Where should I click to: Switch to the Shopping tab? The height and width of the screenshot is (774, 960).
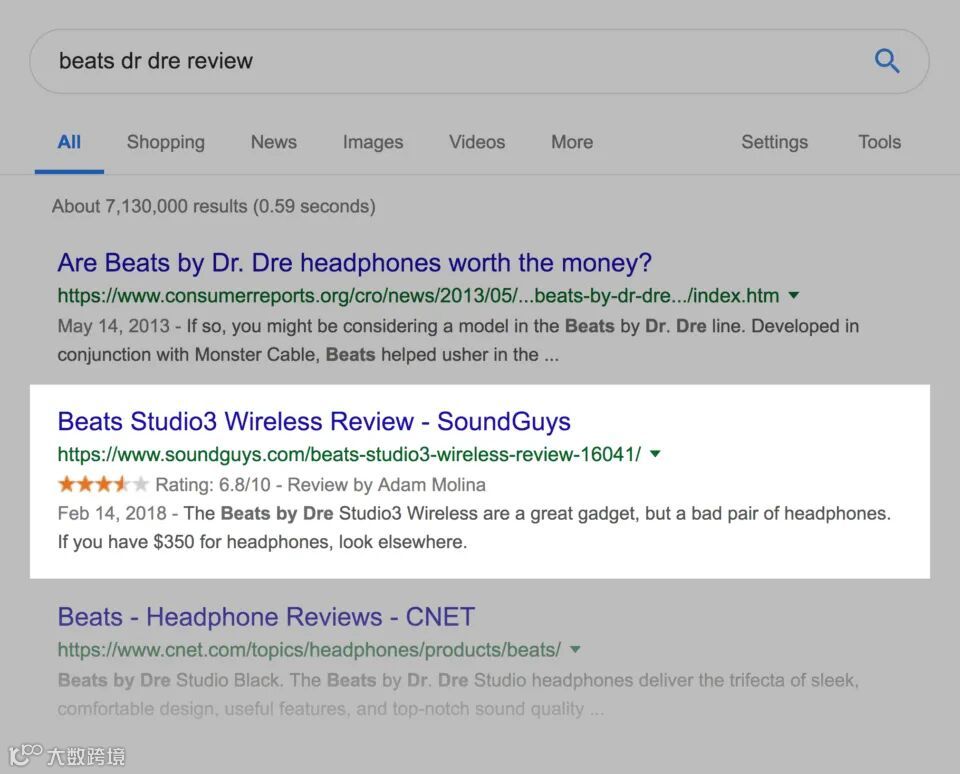(x=166, y=142)
